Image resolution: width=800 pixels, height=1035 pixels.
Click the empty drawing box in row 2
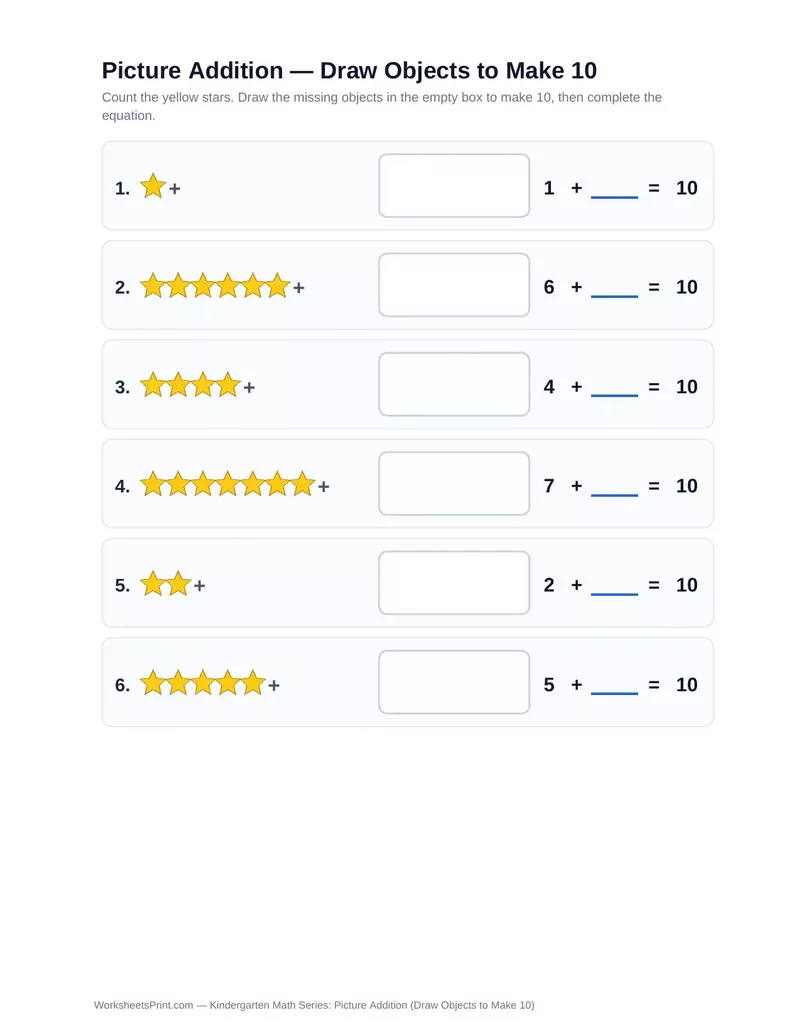(454, 284)
